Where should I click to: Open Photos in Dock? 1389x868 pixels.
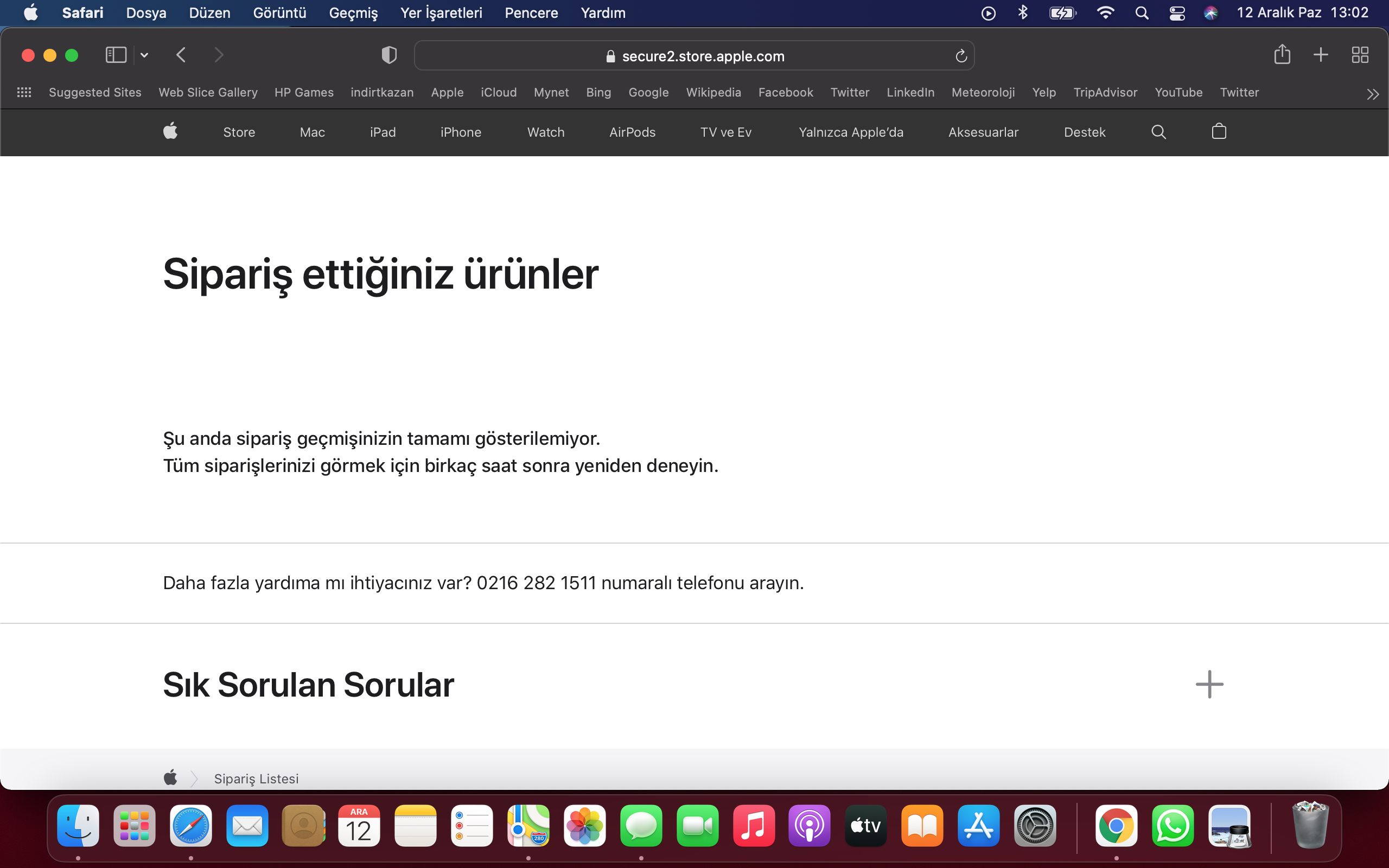click(584, 826)
